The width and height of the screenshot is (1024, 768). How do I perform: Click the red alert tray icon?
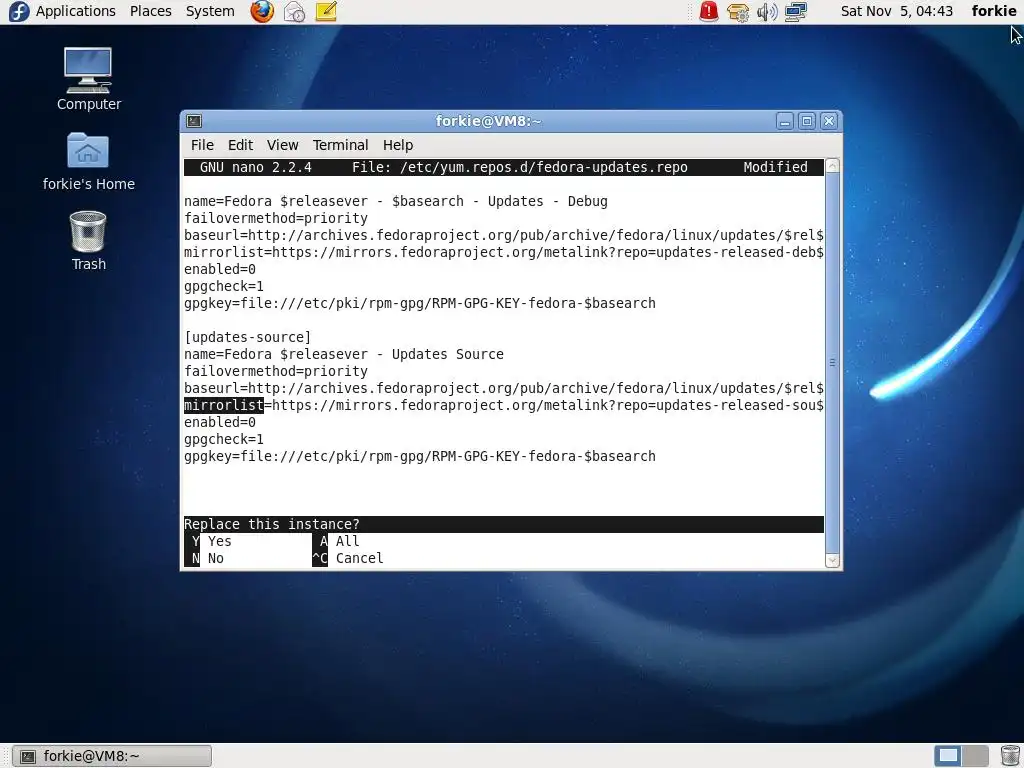click(709, 11)
